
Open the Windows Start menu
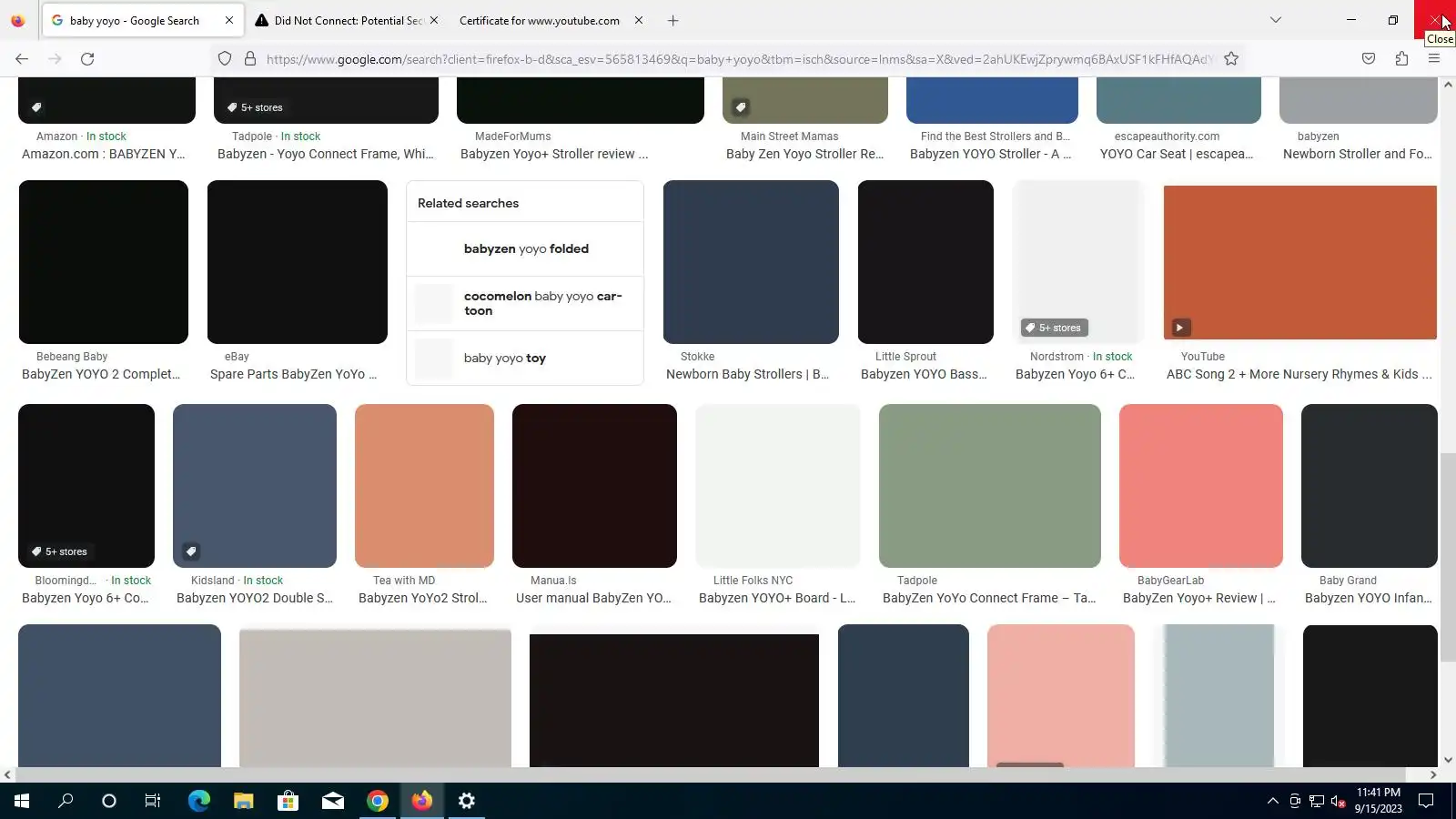[x=22, y=801]
